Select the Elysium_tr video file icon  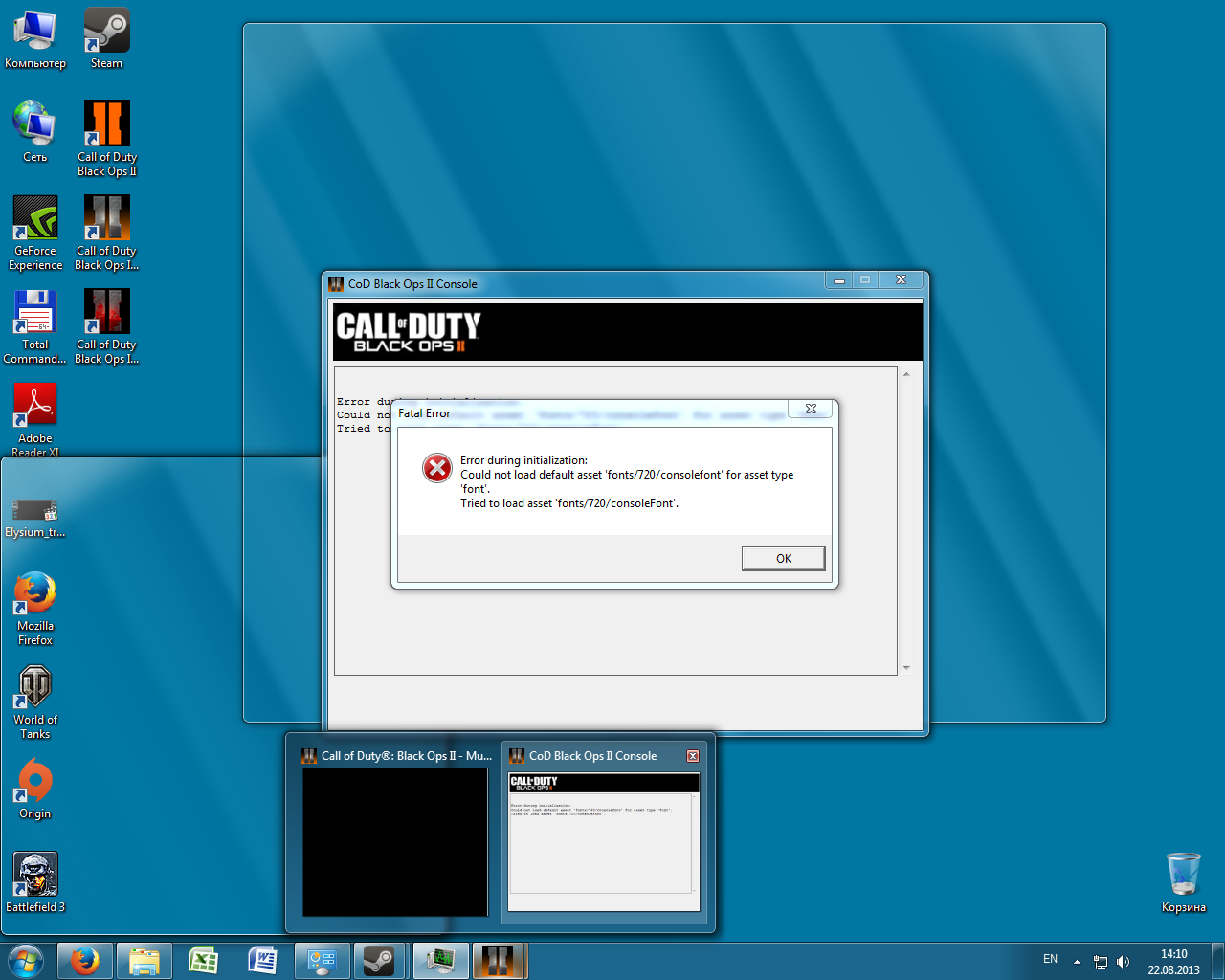pyautogui.click(x=35, y=518)
